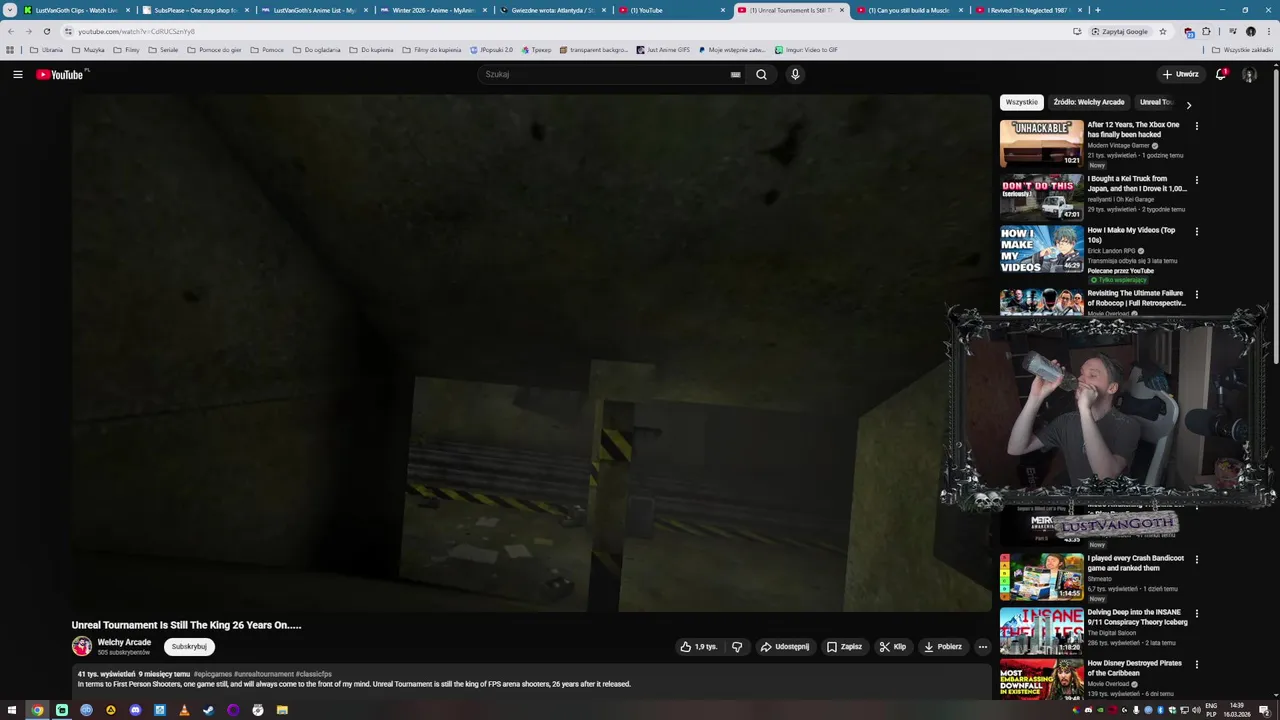Open Discord from the taskbar
Image resolution: width=1280 pixels, height=720 pixels.
[x=136, y=710]
